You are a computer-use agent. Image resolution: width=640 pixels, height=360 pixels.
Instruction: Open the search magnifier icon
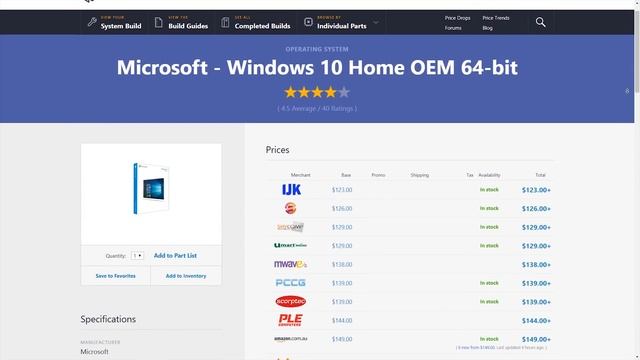pyautogui.click(x=540, y=22)
